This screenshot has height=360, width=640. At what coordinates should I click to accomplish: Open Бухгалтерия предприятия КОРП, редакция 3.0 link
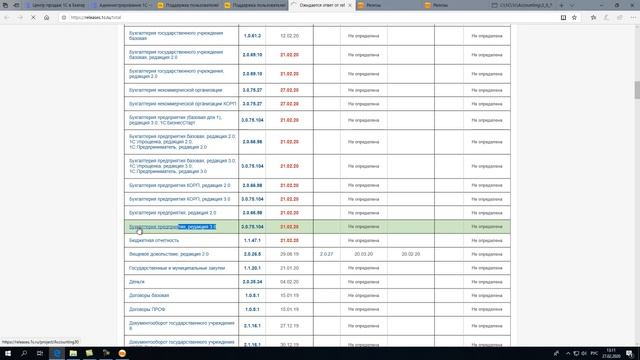(x=180, y=199)
